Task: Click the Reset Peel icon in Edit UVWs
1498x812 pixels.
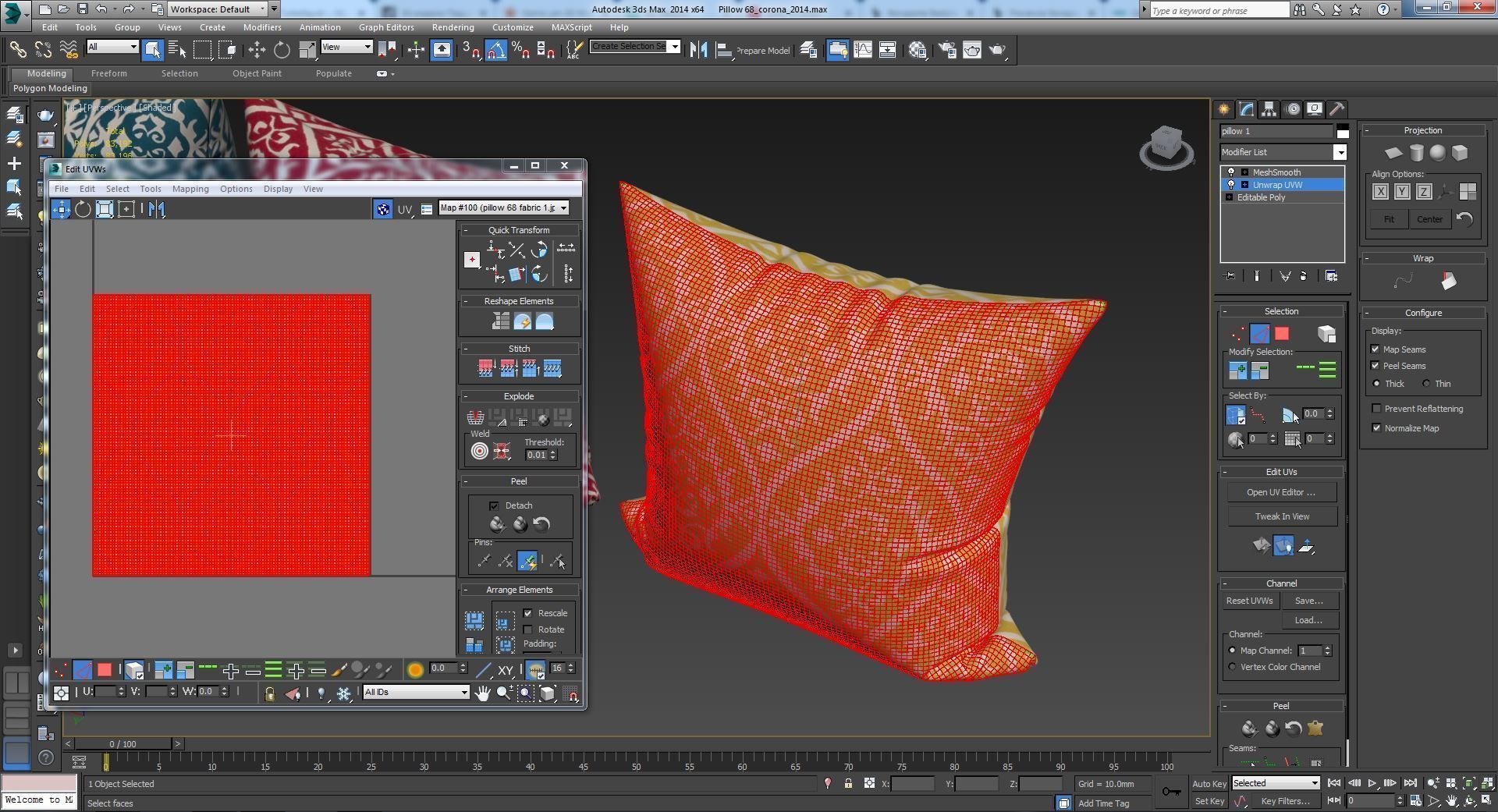Action: (541, 524)
